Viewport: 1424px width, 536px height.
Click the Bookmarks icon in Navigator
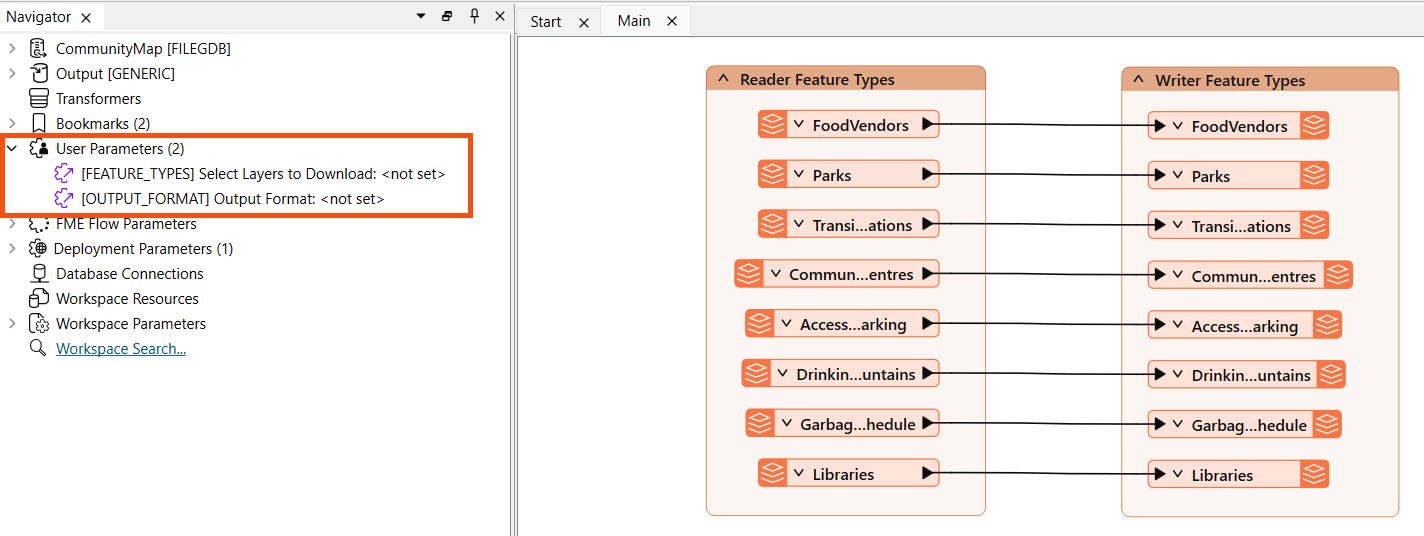39,124
